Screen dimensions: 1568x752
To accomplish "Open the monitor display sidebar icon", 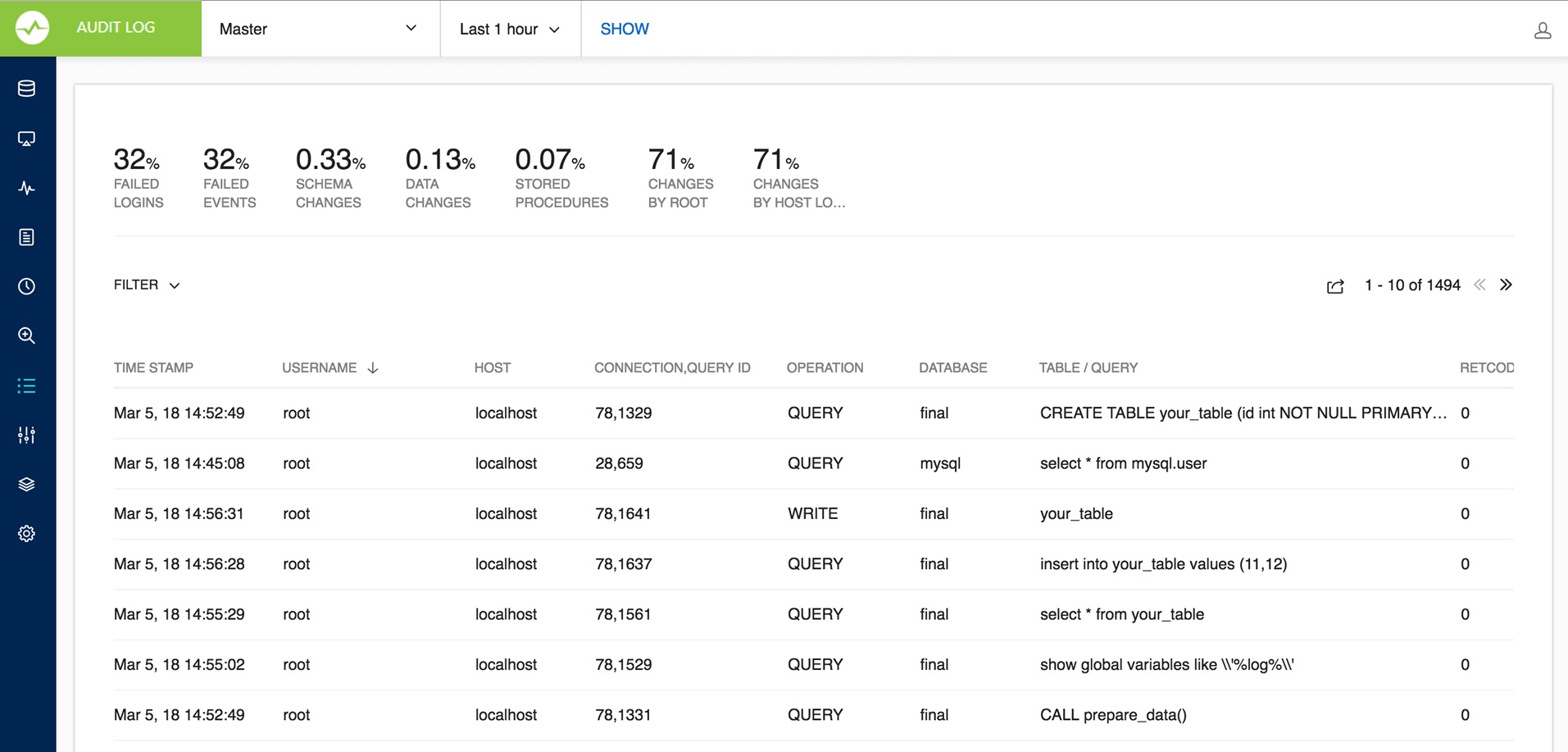I will tap(26, 139).
